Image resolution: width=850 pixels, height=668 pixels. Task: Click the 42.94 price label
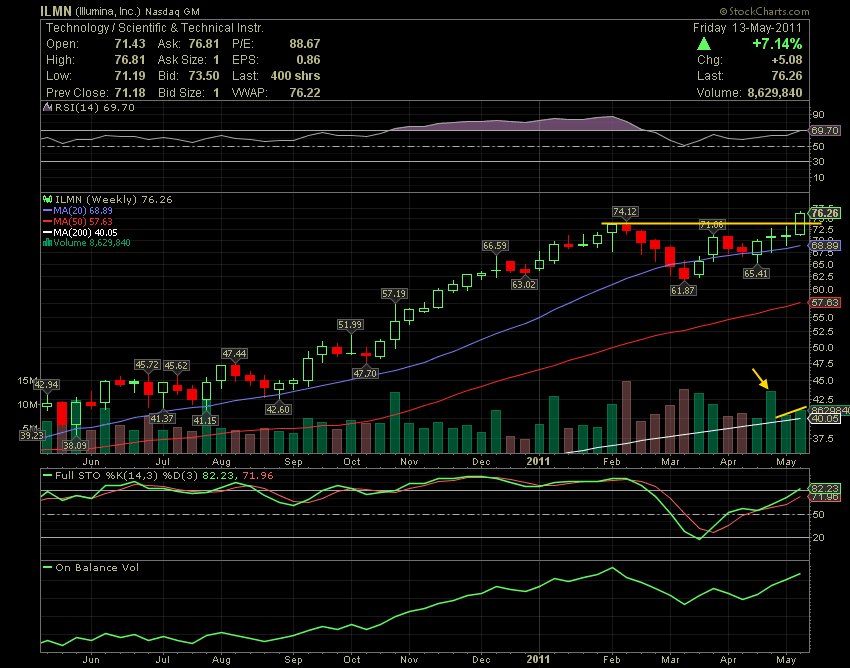47,384
